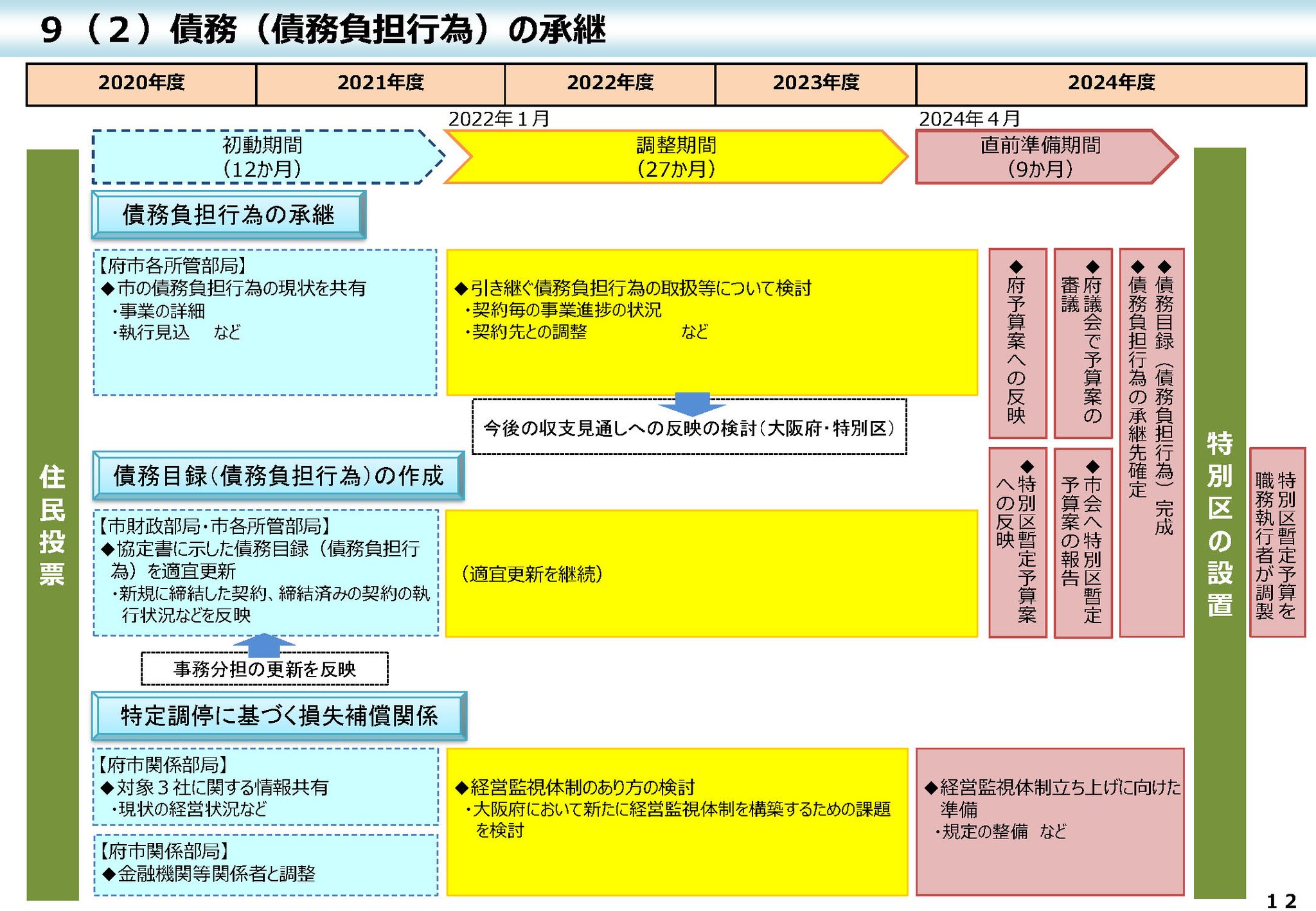Click the 特定調停に基づく損失補償関係 heading
Viewport: 1316px width, 911px height.
pos(279,716)
